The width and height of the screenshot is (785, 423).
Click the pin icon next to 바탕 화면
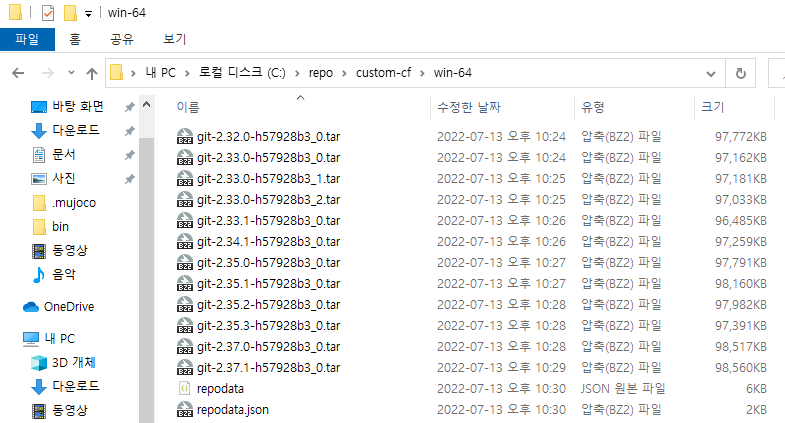129,107
